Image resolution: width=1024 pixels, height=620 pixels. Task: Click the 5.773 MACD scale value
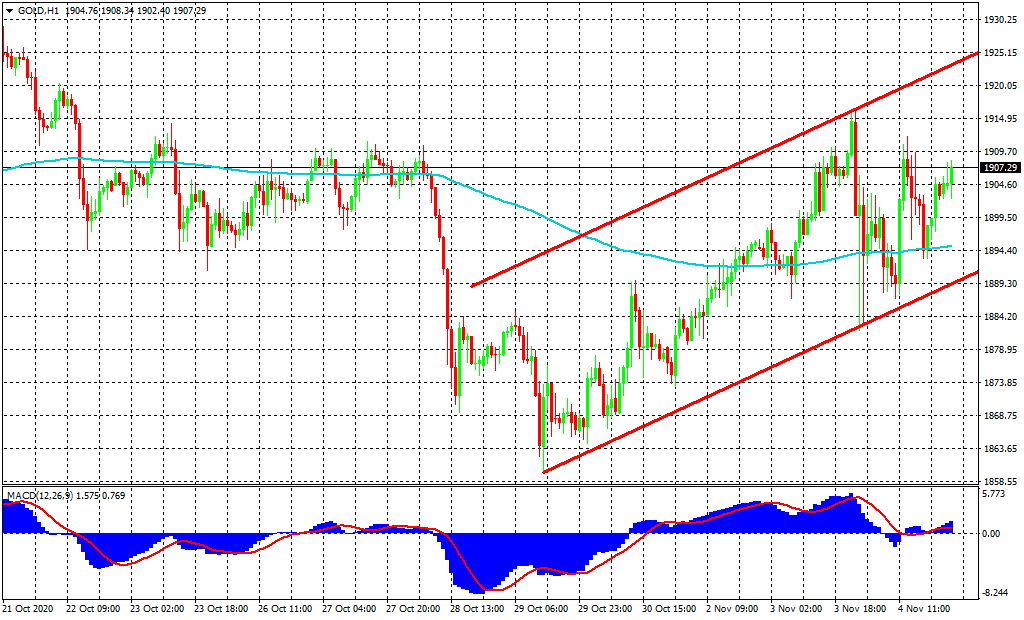coord(995,493)
